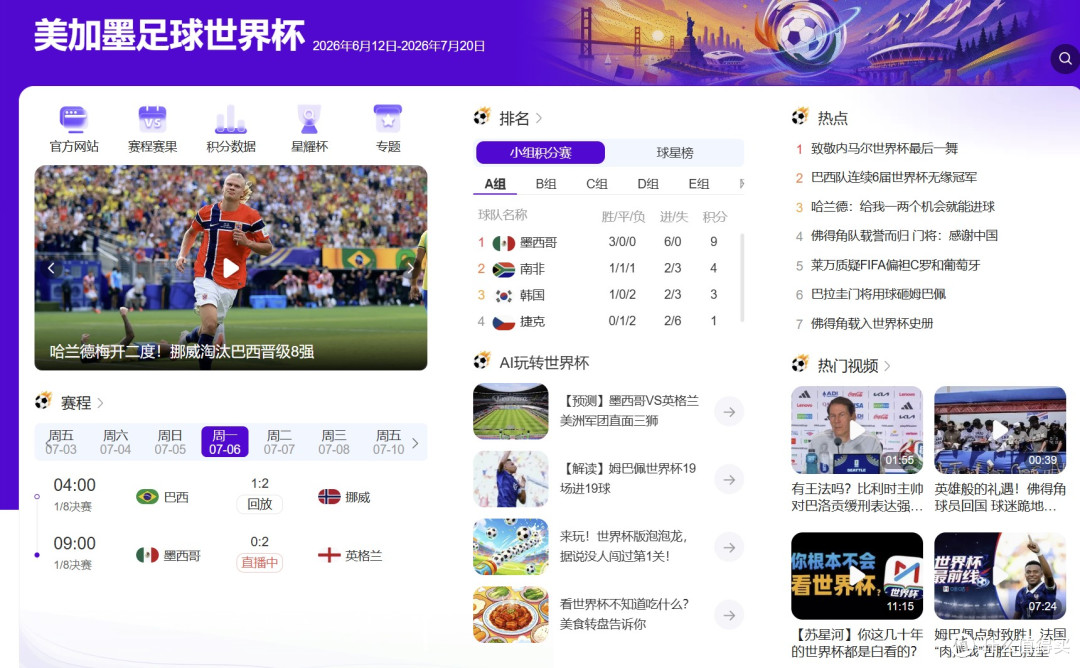
Task: Select the B组 tab
Action: (546, 184)
